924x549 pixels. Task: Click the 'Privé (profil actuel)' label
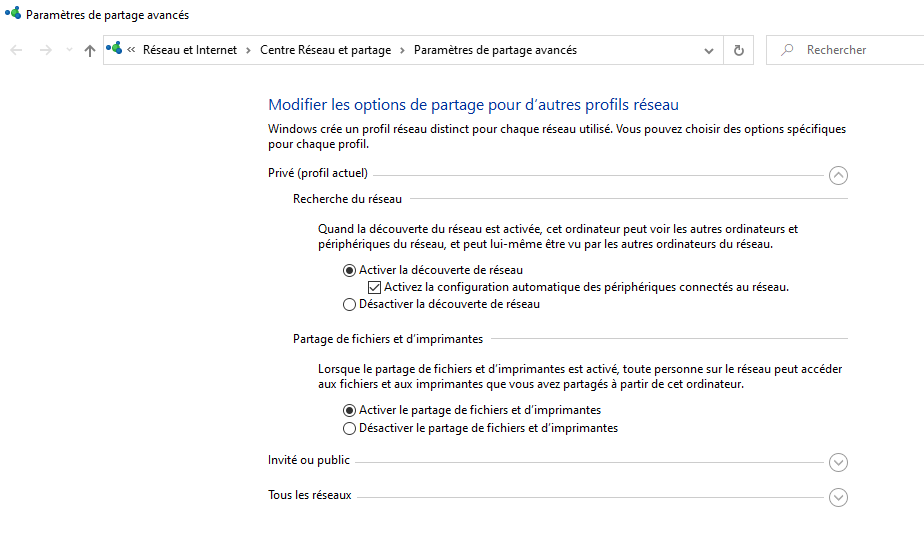[x=318, y=173]
